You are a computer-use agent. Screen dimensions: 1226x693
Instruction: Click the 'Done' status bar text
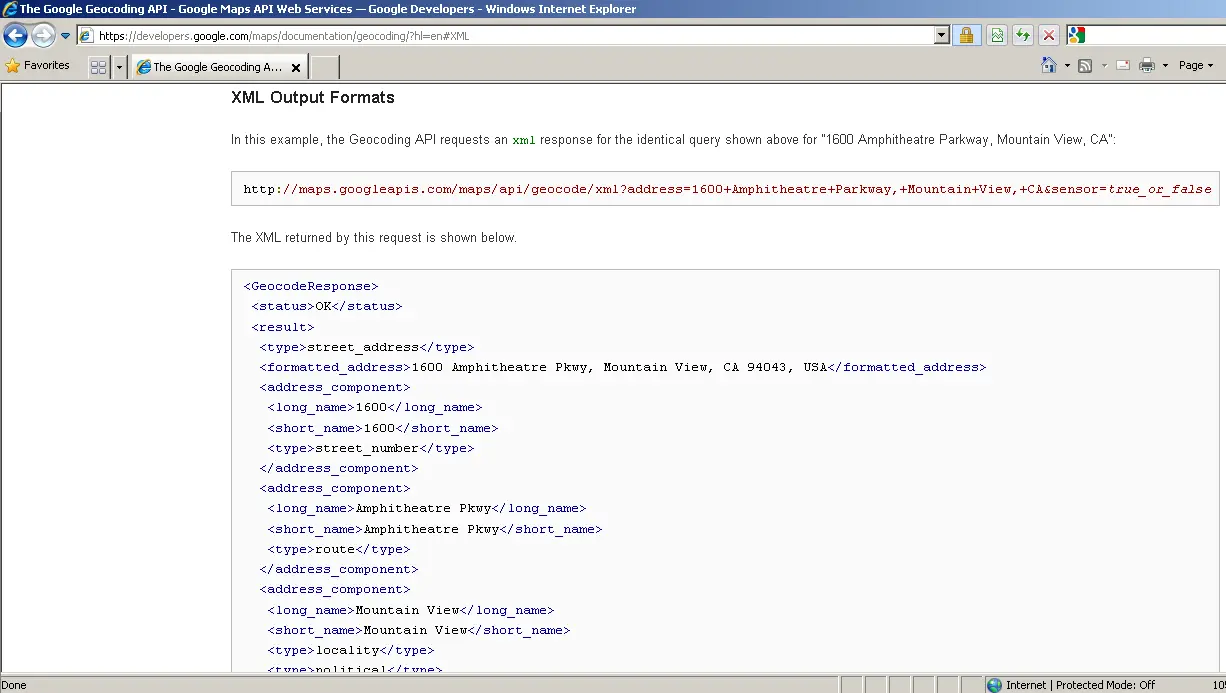click(14, 685)
